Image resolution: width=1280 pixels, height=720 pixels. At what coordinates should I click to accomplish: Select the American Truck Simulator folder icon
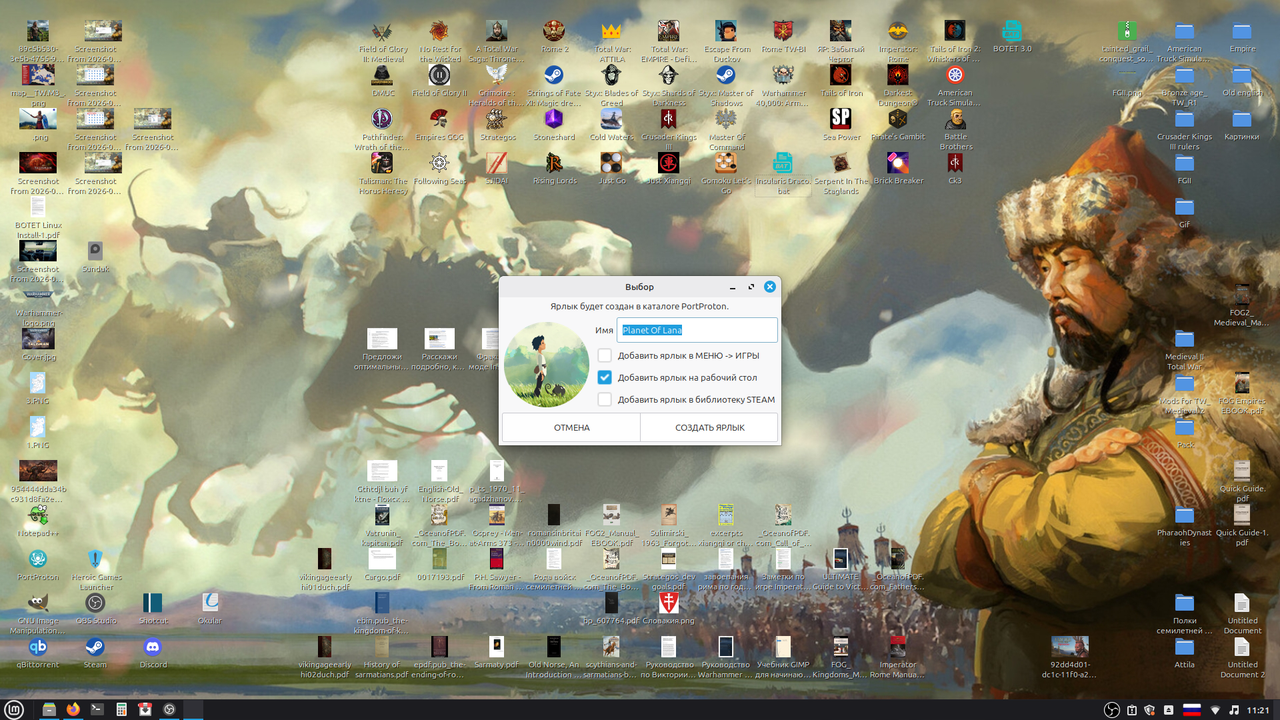tap(1185, 31)
